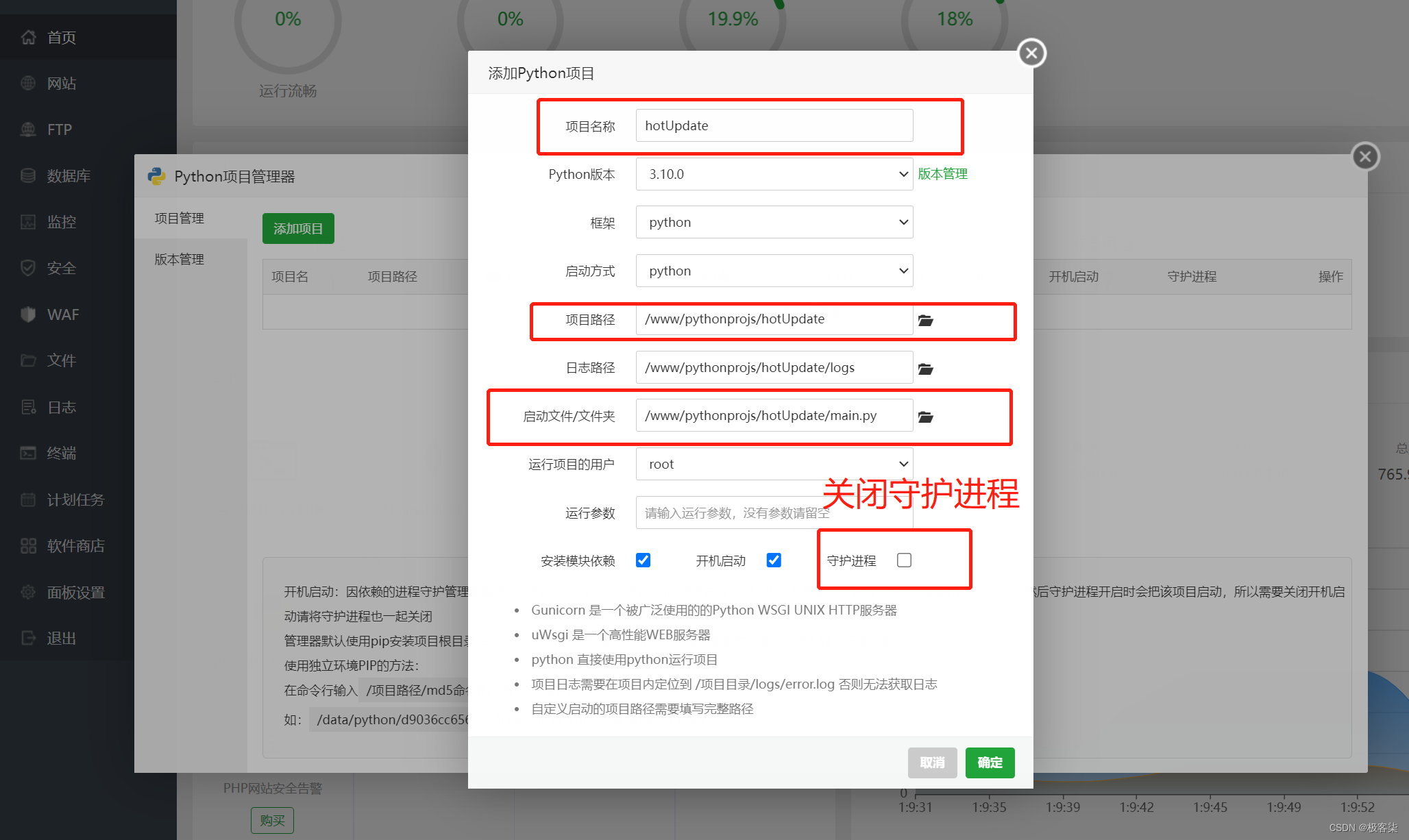This screenshot has width=1409, height=840.
Task: Click the 项目名 column header
Action: (x=290, y=276)
